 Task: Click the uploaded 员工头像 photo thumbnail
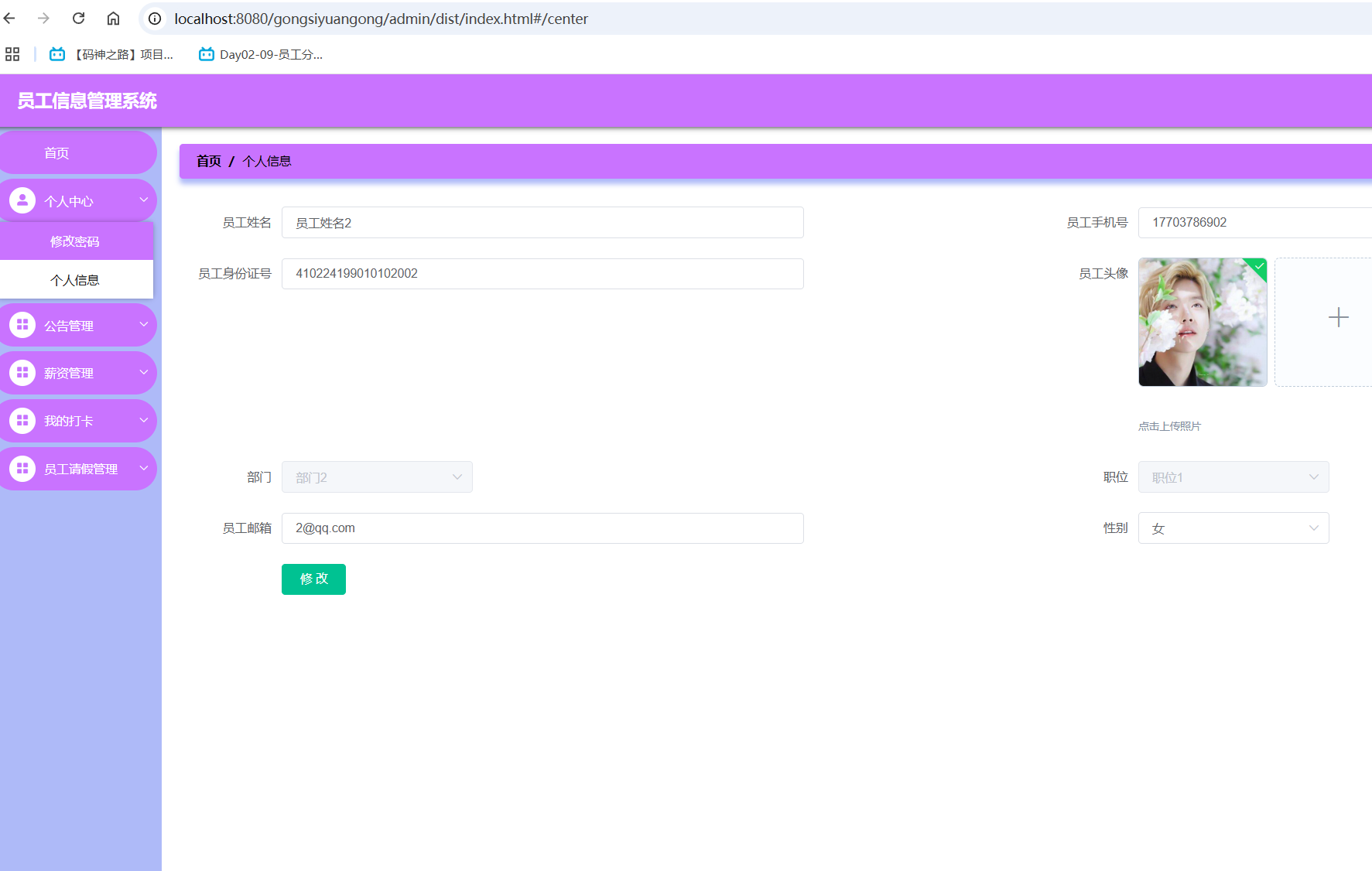(x=1203, y=322)
